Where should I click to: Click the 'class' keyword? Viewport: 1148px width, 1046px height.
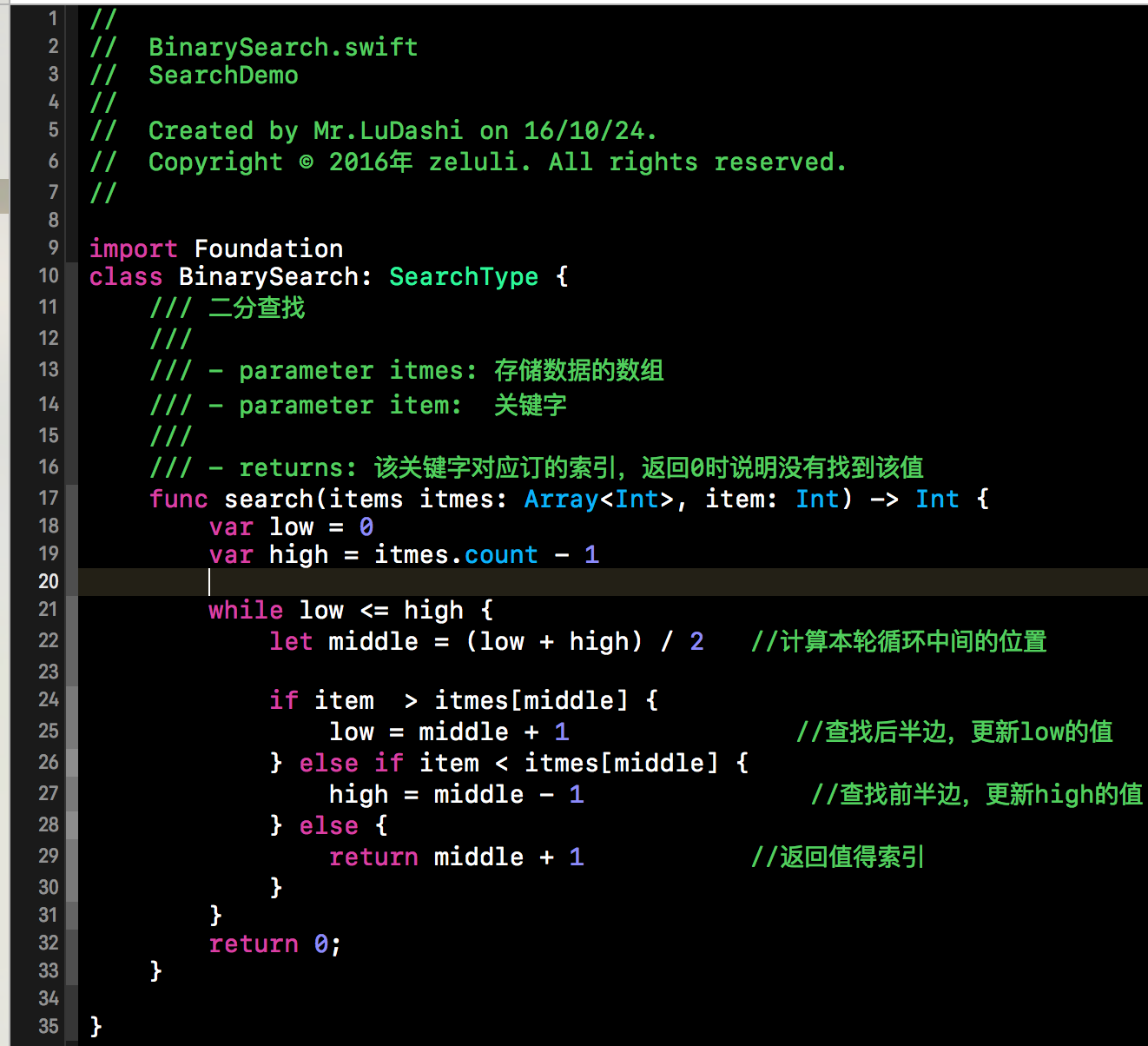coord(126,276)
